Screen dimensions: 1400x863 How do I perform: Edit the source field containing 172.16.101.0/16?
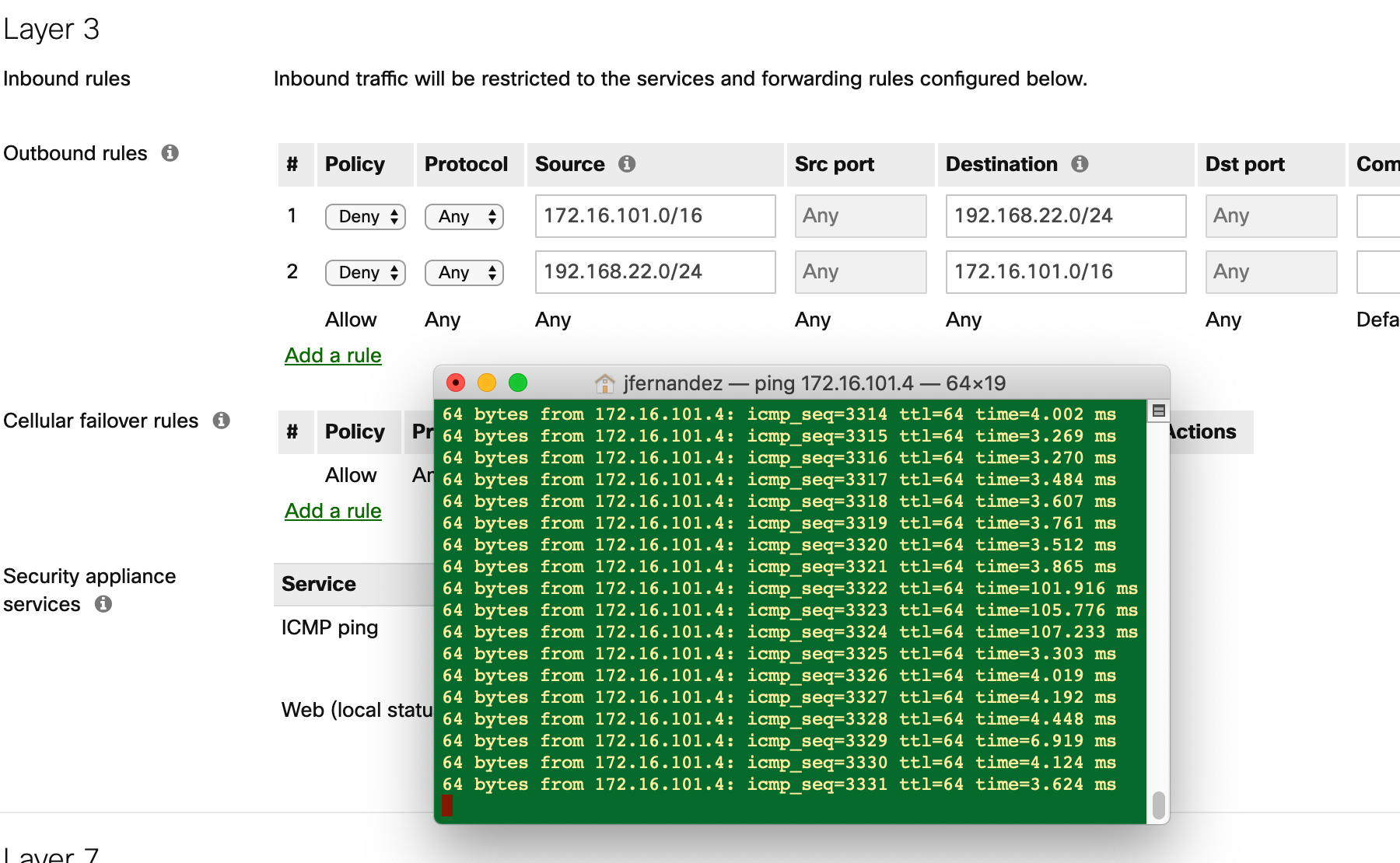tap(655, 216)
